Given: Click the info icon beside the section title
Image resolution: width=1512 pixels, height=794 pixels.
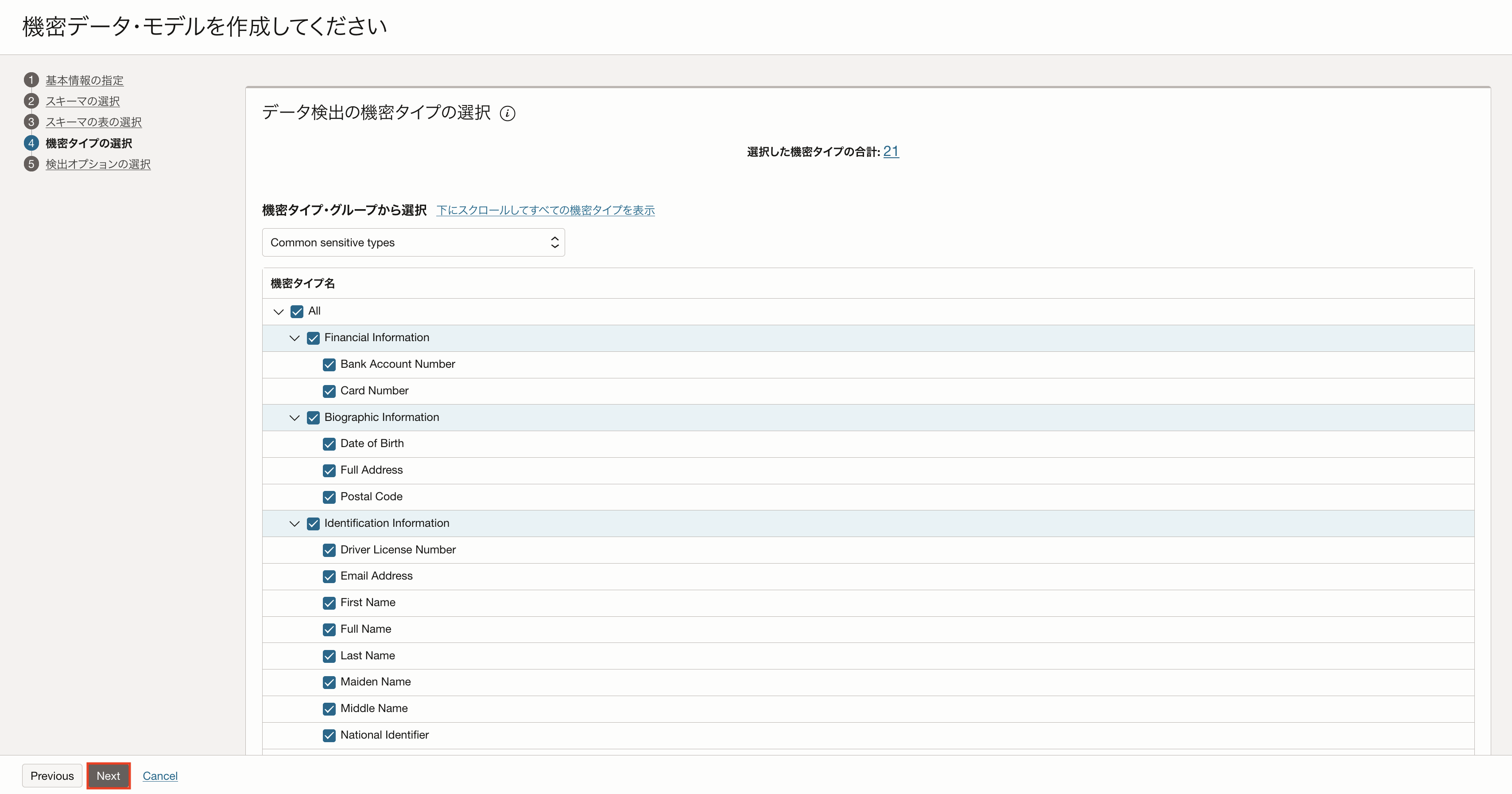Looking at the screenshot, I should tap(507, 113).
